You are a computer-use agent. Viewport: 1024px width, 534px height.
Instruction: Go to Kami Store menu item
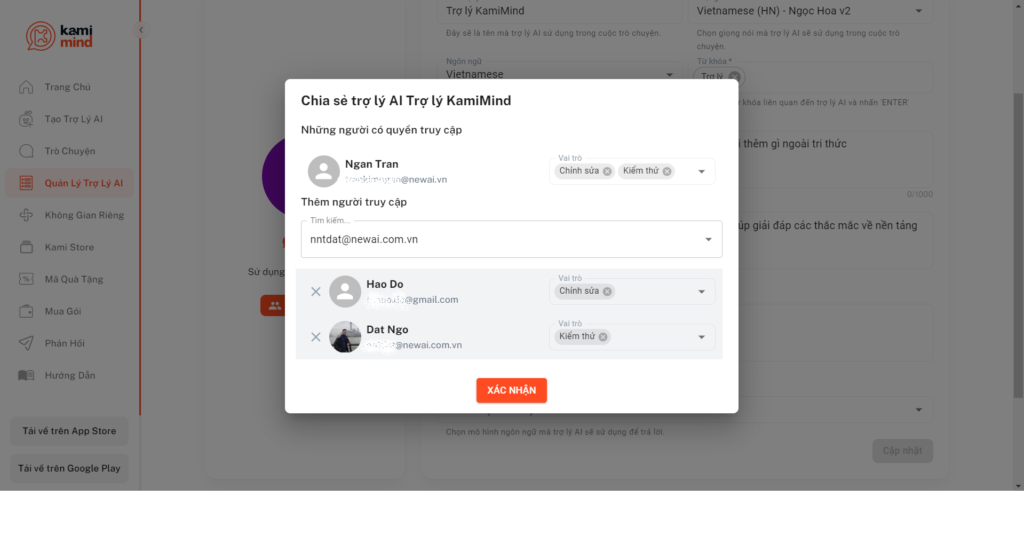tap(70, 247)
